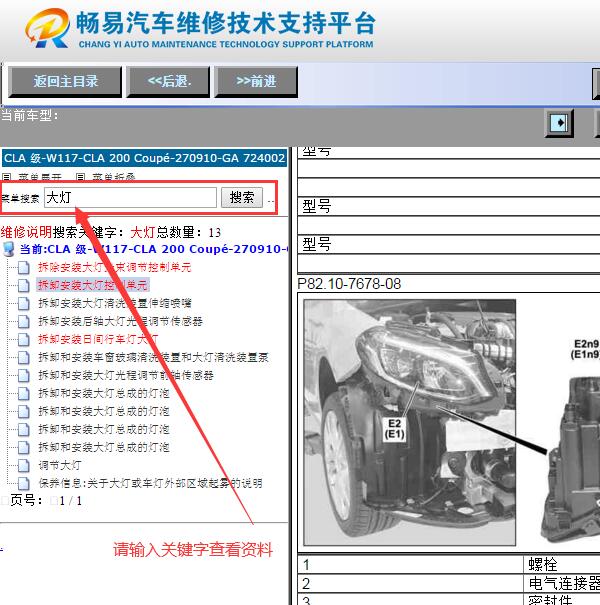
Task: Click the 搜索 button next to the search box
Action: pos(242,197)
